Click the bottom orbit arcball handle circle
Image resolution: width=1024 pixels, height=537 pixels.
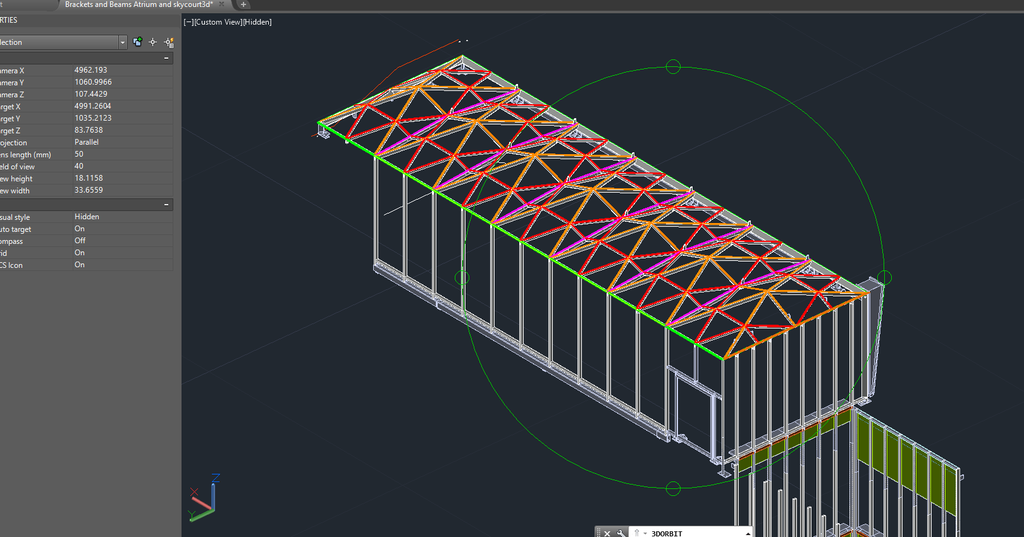673,488
